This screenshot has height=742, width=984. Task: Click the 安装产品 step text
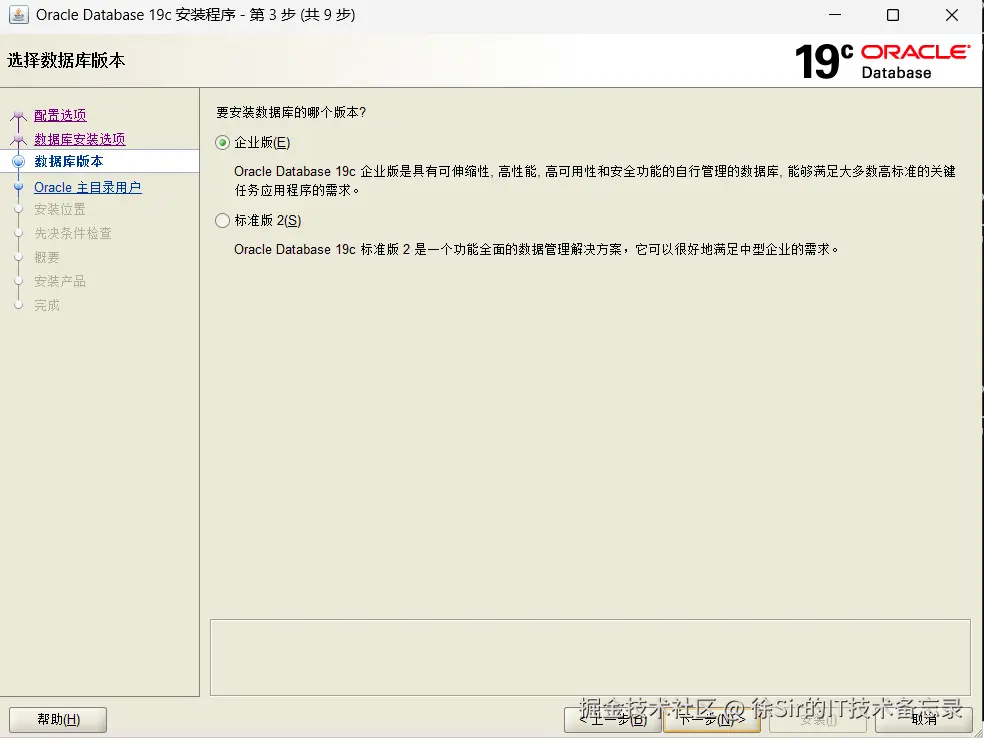(x=60, y=281)
